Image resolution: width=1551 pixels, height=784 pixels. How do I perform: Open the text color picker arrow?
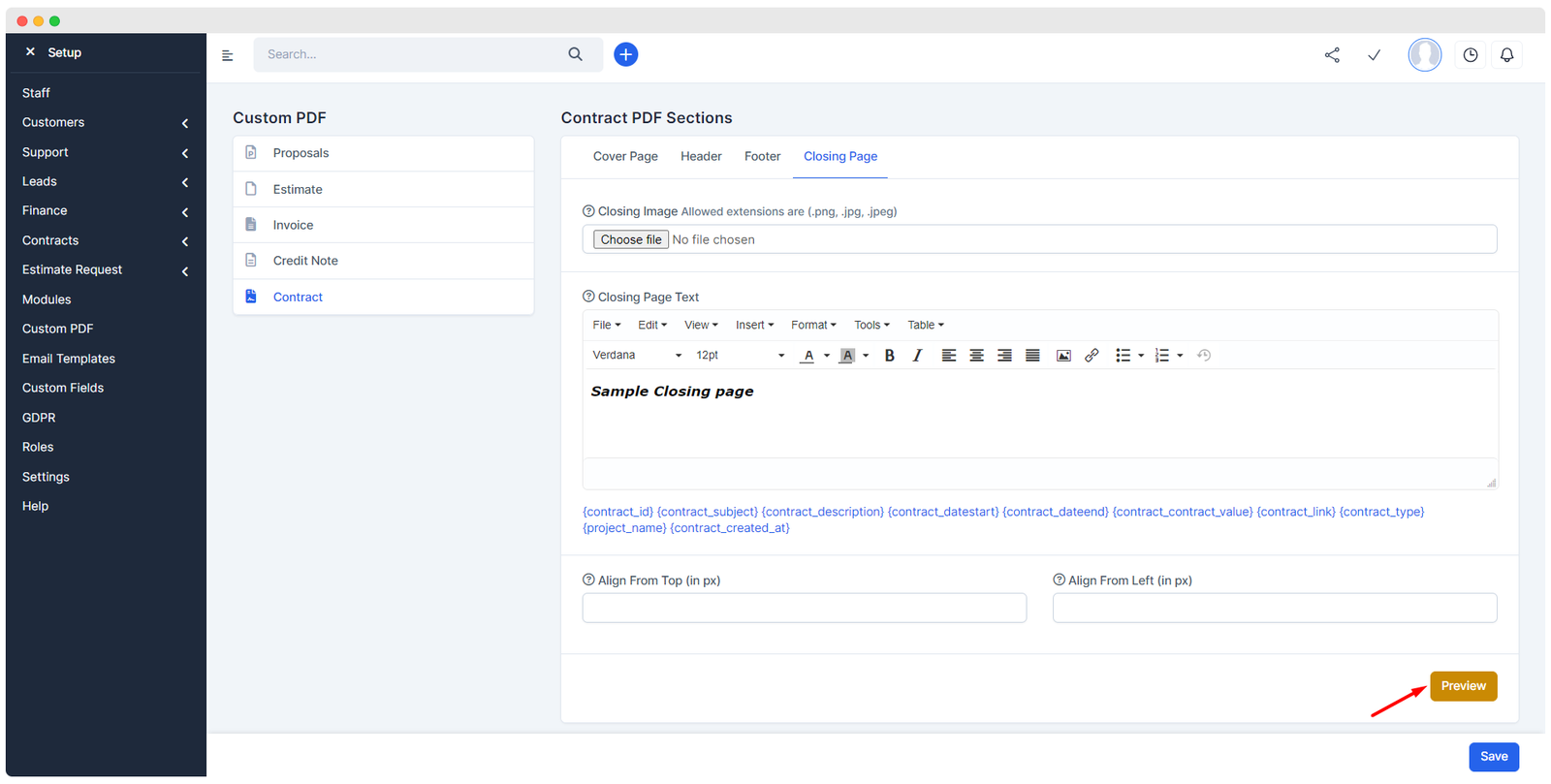[x=827, y=356]
